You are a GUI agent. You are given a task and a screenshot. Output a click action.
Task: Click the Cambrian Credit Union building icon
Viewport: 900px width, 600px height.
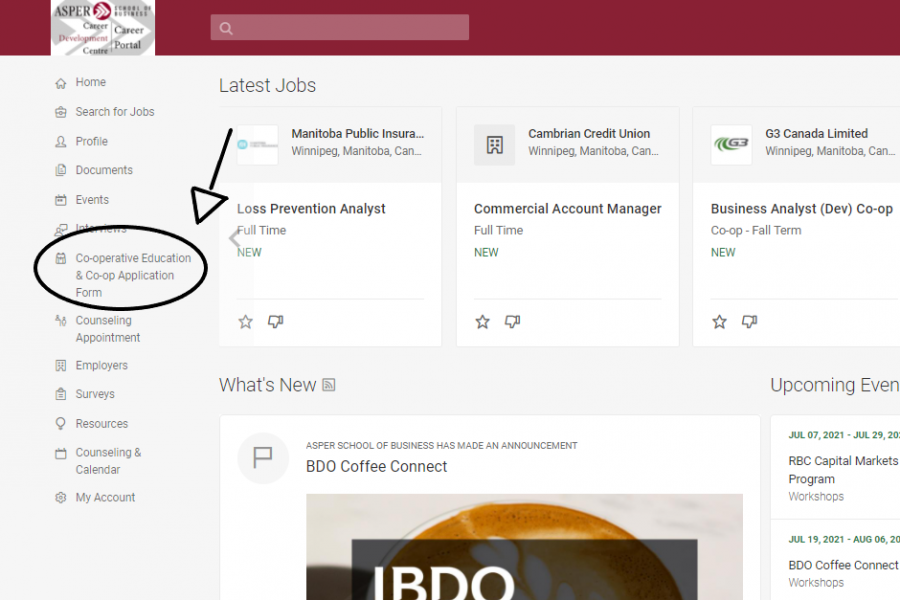tap(494, 145)
